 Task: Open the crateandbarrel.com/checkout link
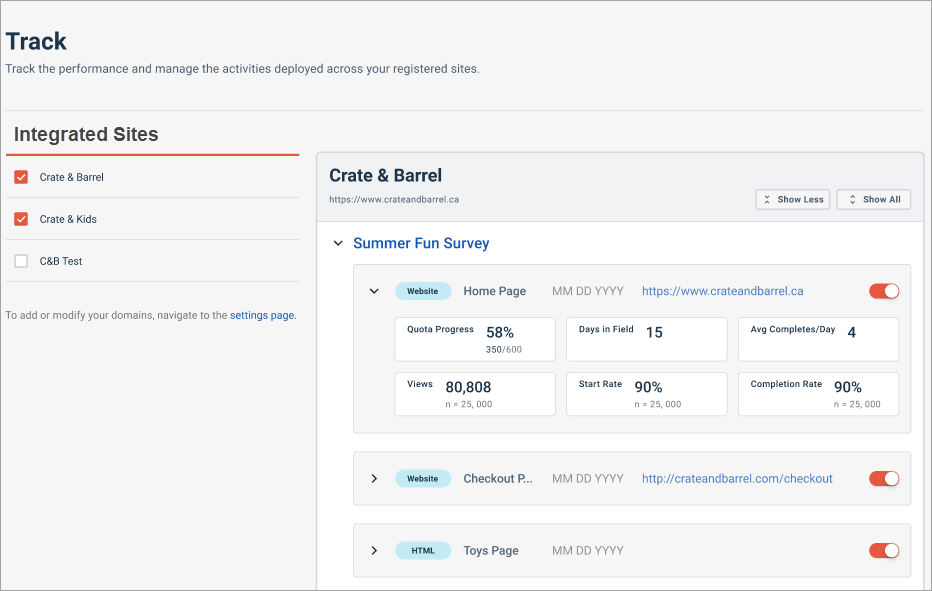tap(737, 479)
